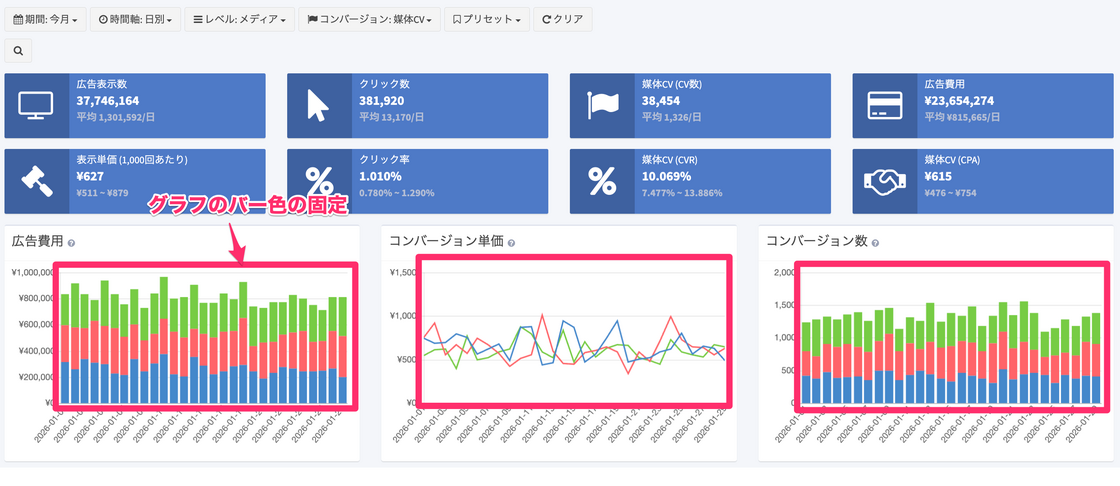
Task: Open the 期間: 今月 dropdown
Action: tap(44, 19)
